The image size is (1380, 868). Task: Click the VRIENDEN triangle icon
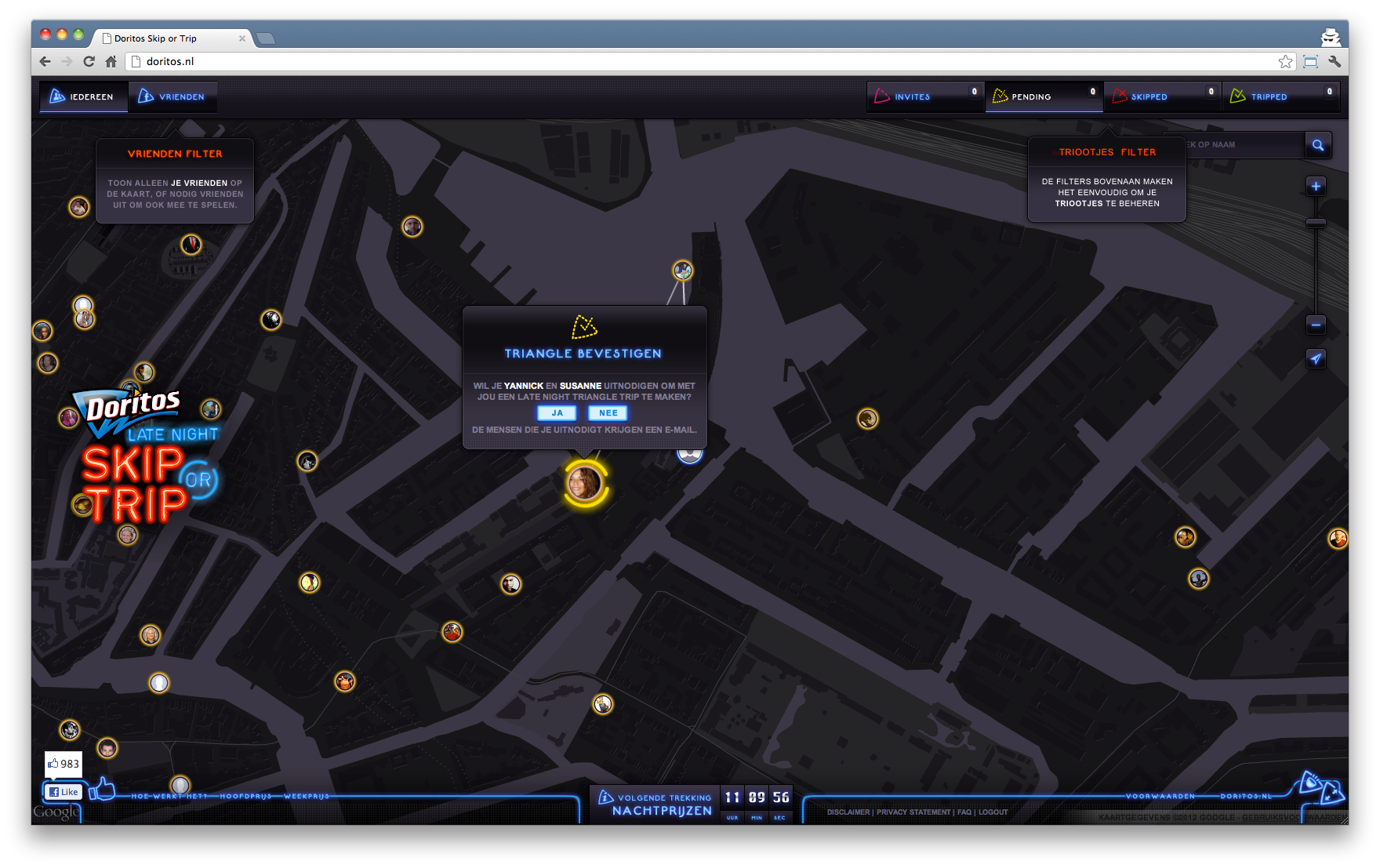click(146, 96)
